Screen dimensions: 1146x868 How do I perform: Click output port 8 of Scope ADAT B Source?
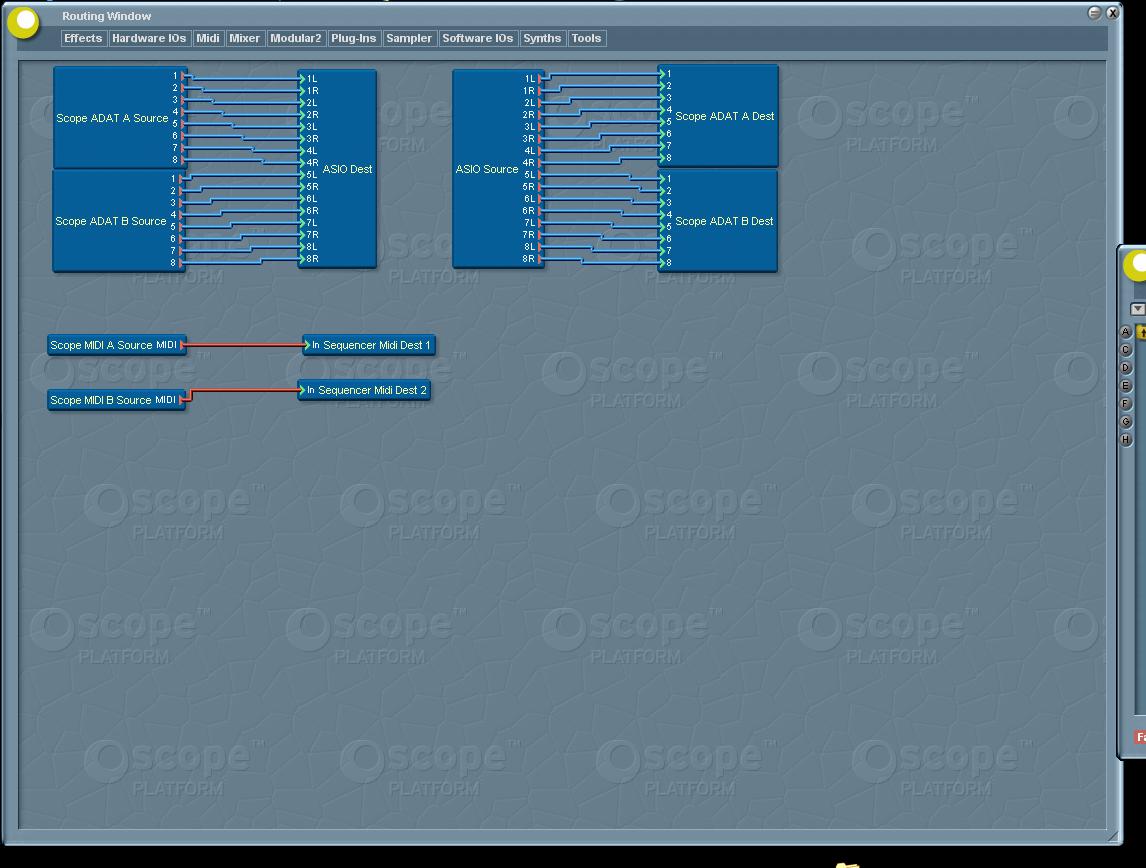[182, 263]
